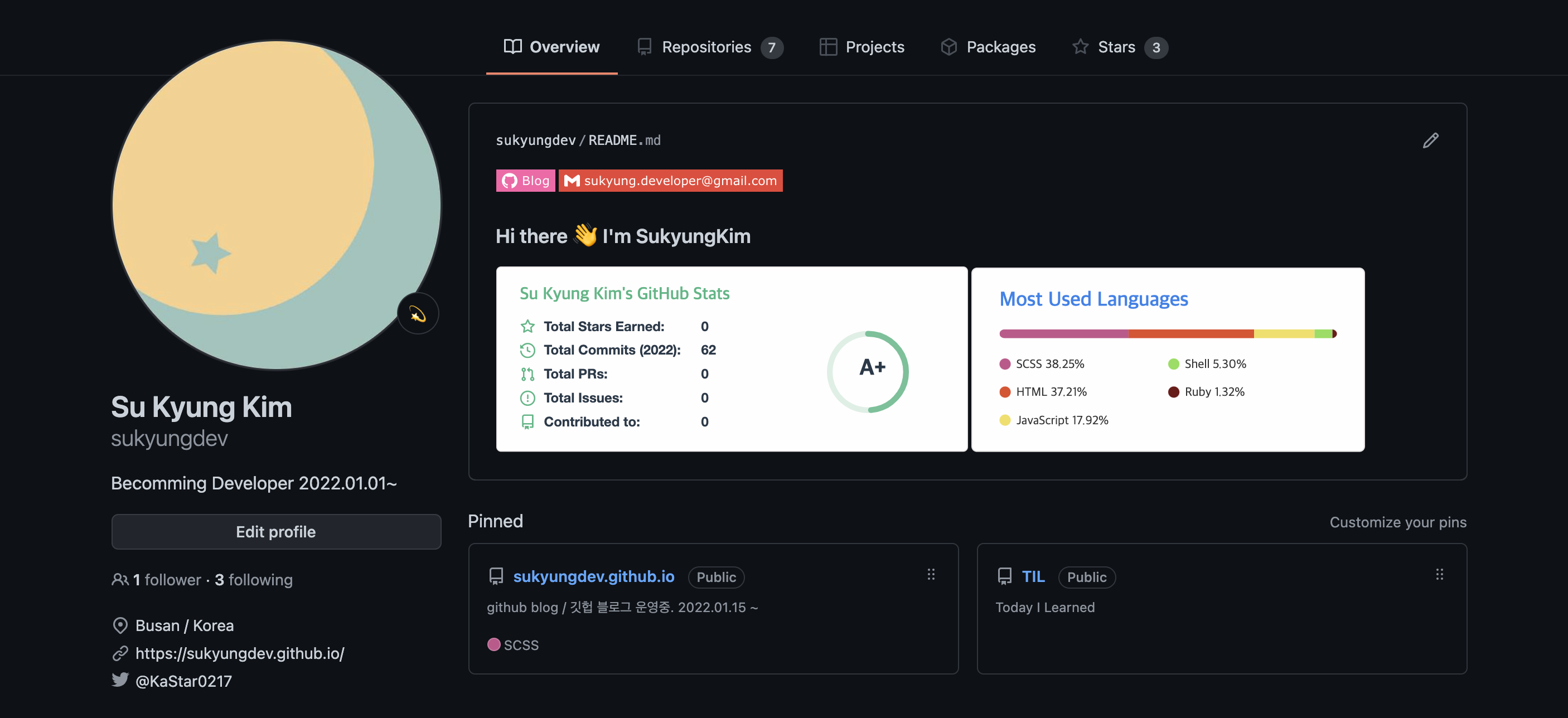1568x718 pixels.
Task: Click the Gmail email badge
Action: [670, 181]
